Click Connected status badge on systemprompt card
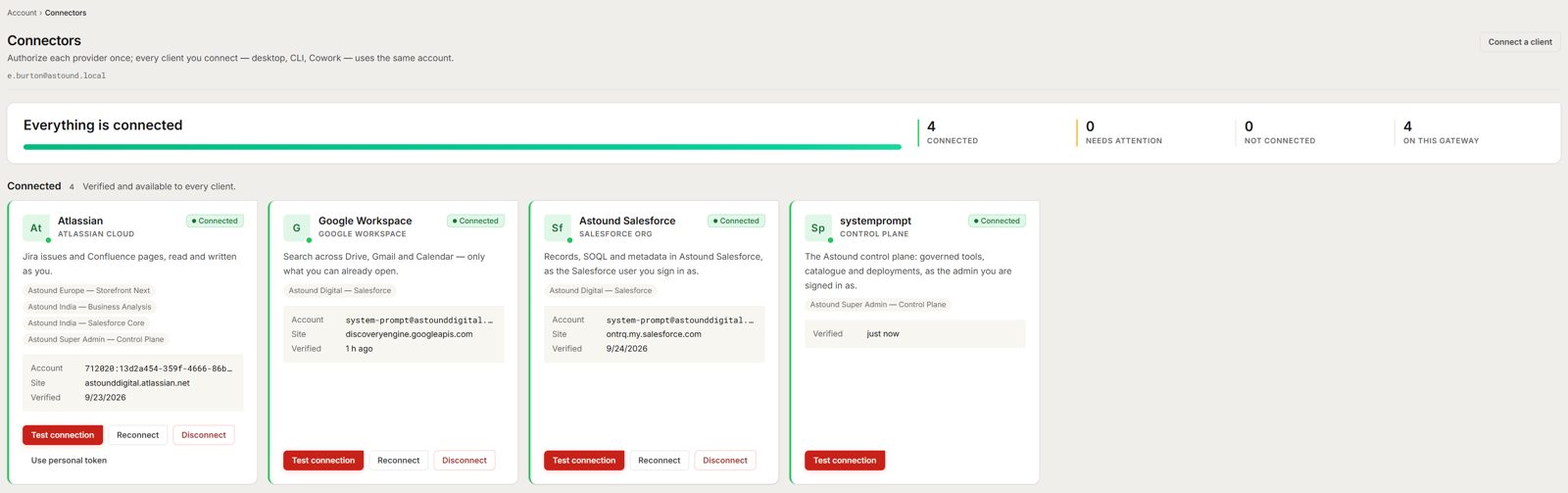Screen dimensions: 1568x493 point(997,221)
